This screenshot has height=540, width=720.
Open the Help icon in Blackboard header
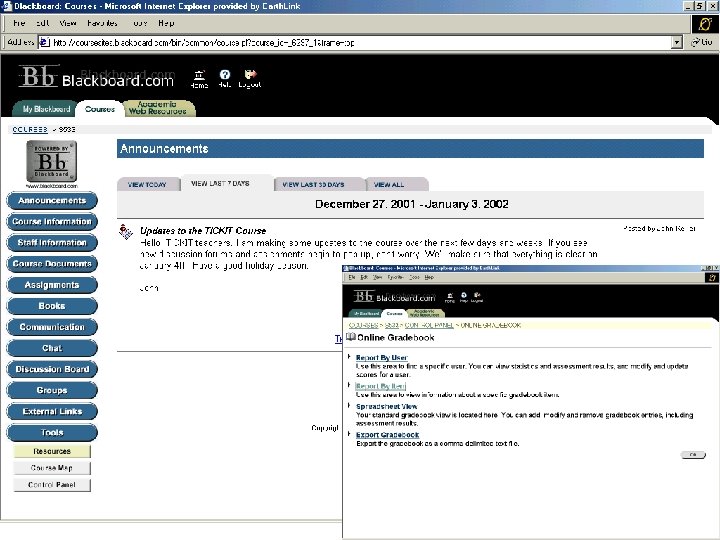pos(225,78)
